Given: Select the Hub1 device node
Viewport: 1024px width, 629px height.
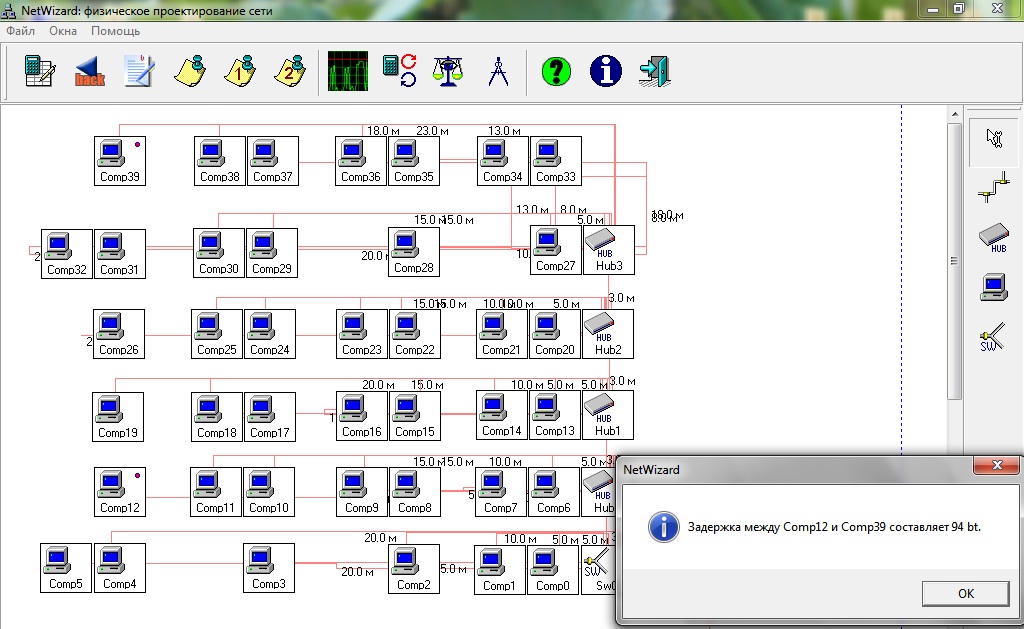Looking at the screenshot, I should point(607,415).
